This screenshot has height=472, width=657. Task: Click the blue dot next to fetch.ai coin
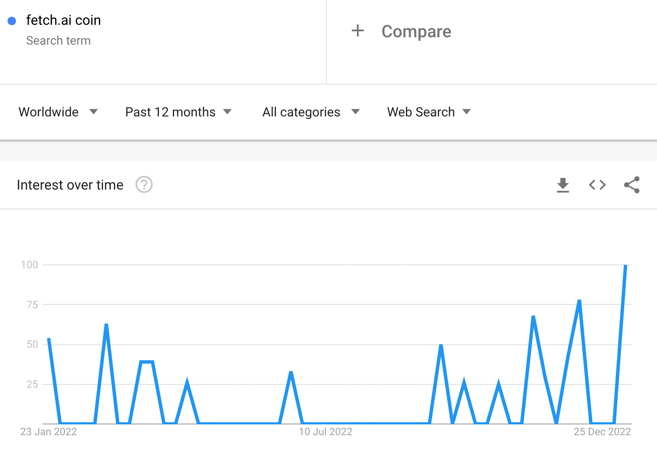click(12, 21)
